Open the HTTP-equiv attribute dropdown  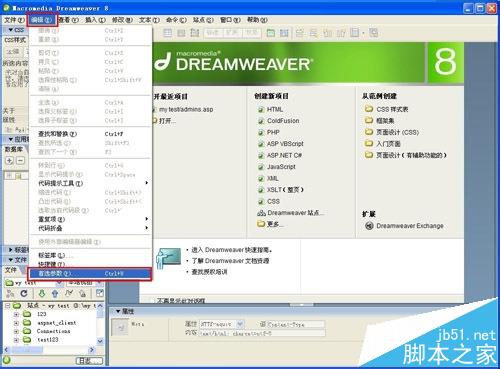[240, 324]
